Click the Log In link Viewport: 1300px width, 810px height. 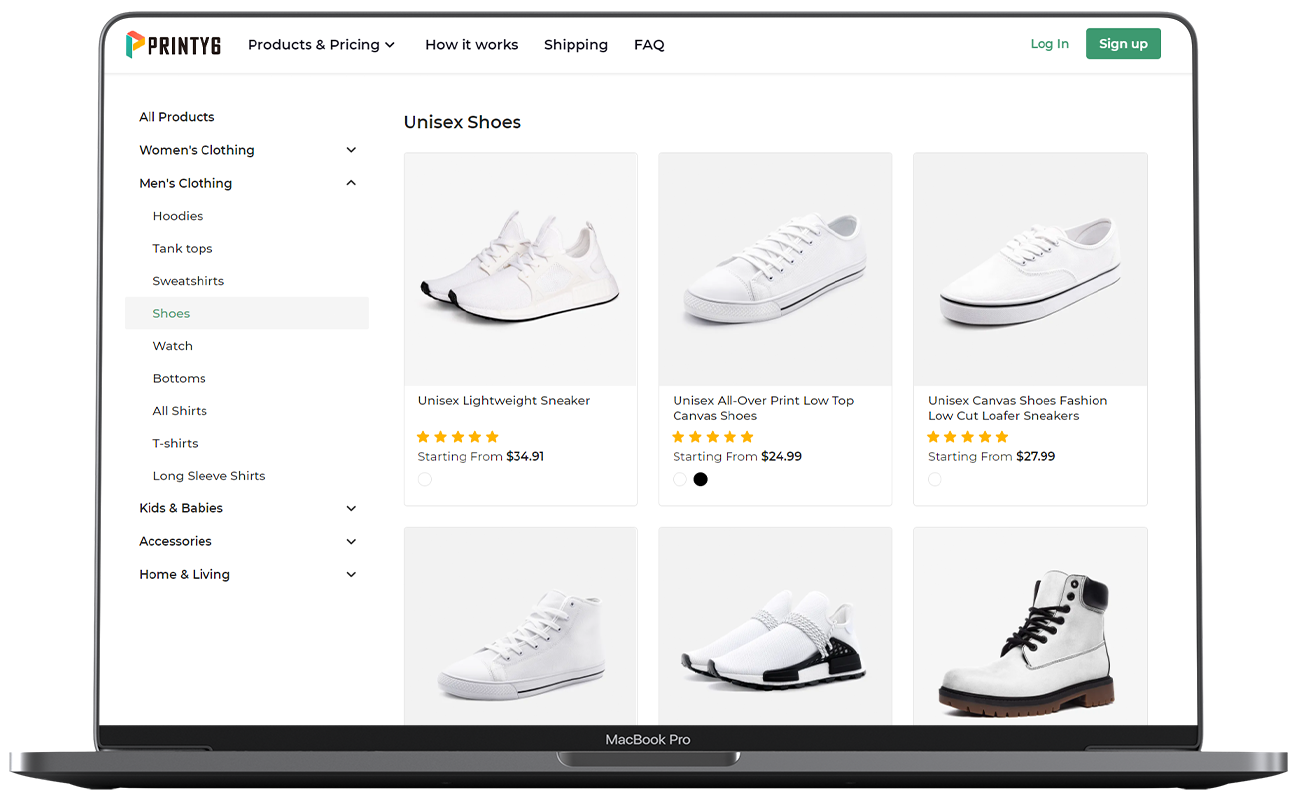pyautogui.click(x=1049, y=44)
